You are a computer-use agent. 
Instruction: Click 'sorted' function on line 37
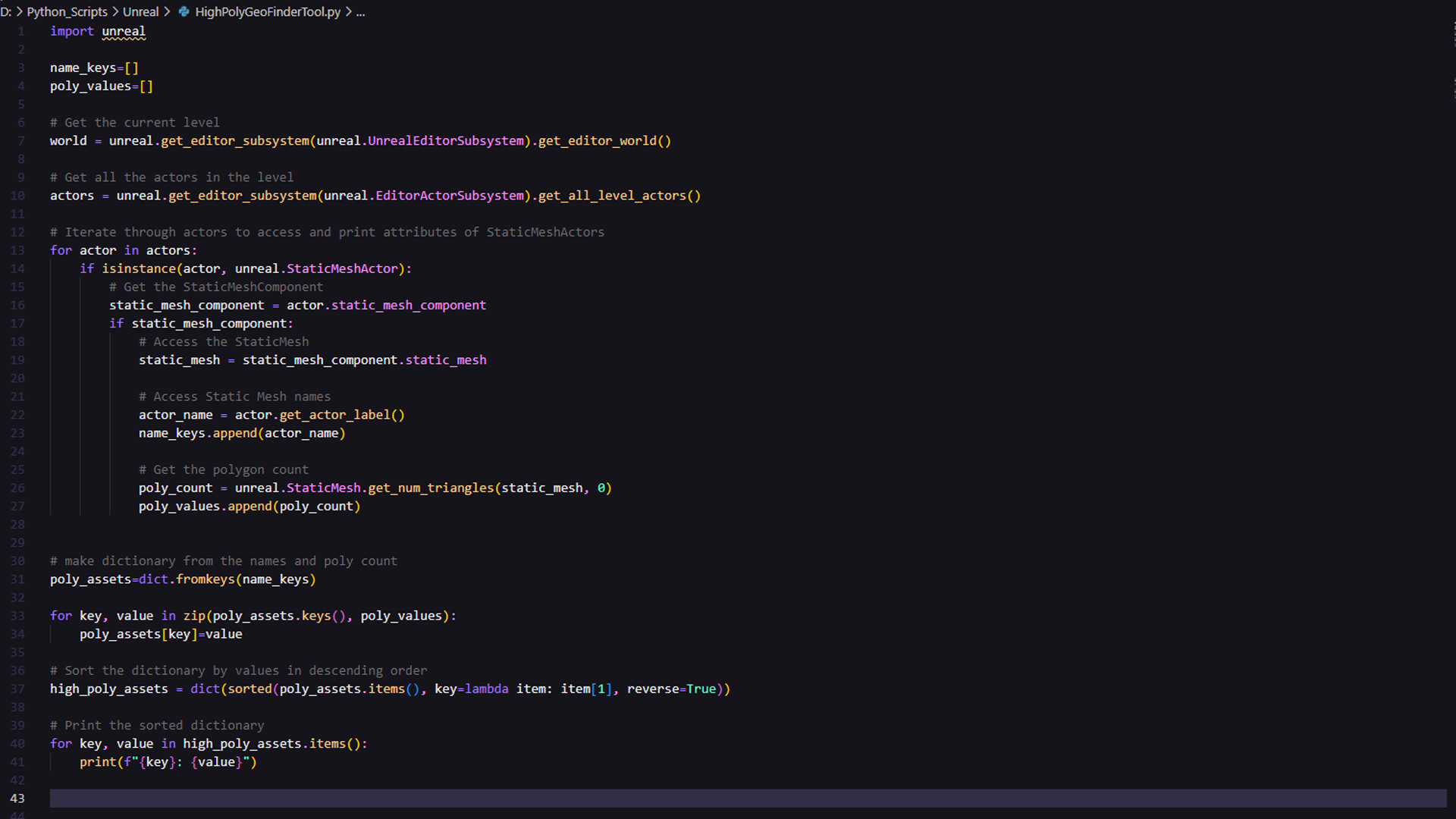[249, 689]
